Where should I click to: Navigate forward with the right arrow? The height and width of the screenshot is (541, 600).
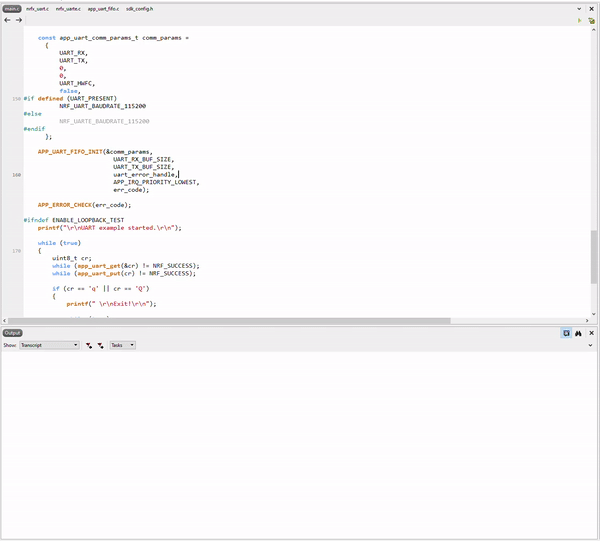(x=19, y=20)
